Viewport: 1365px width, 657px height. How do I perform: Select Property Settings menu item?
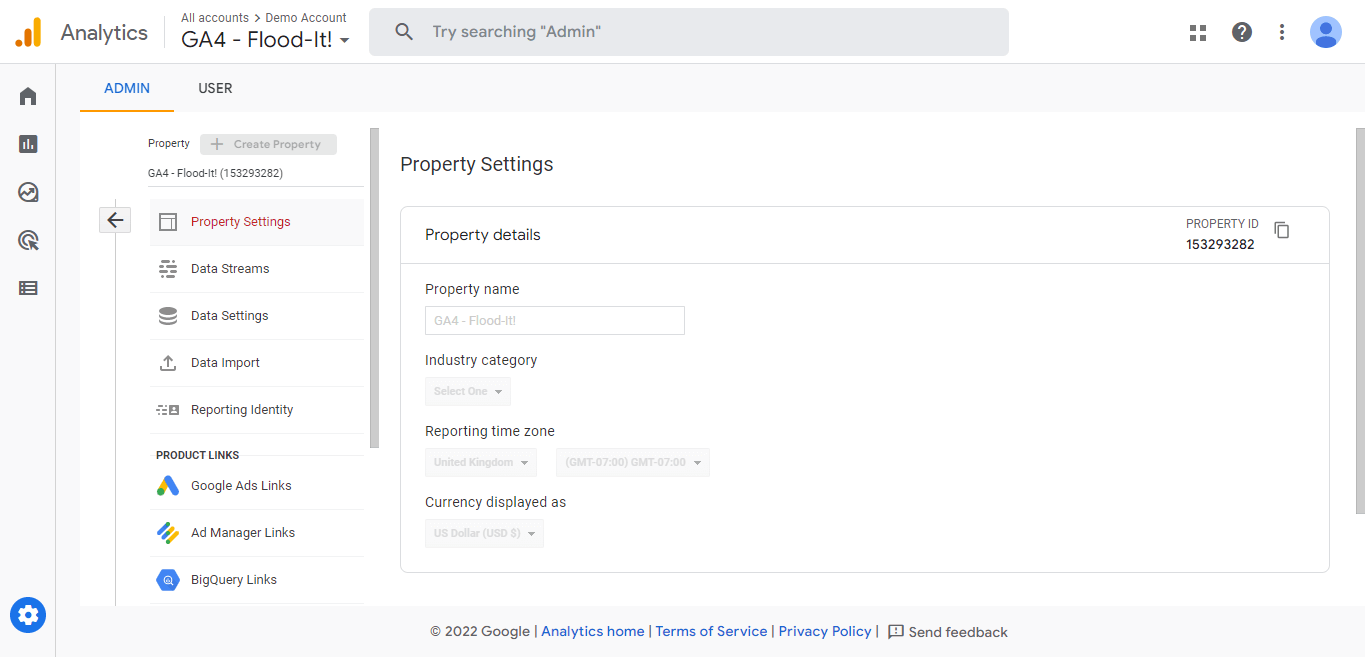(x=257, y=222)
